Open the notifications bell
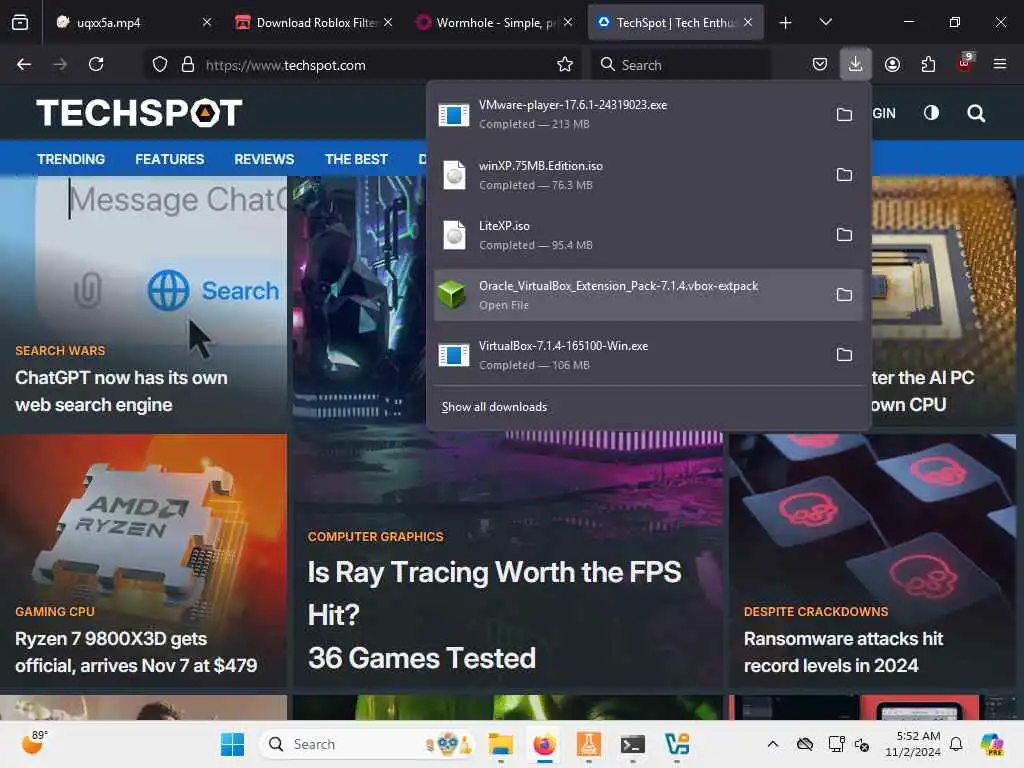The height and width of the screenshot is (768, 1024). pos(956,744)
